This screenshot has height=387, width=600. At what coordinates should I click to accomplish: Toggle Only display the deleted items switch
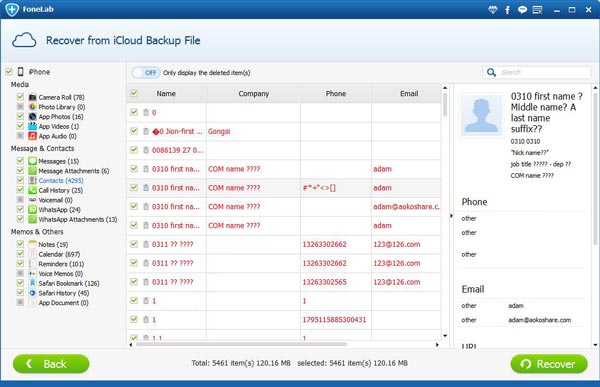click(146, 72)
